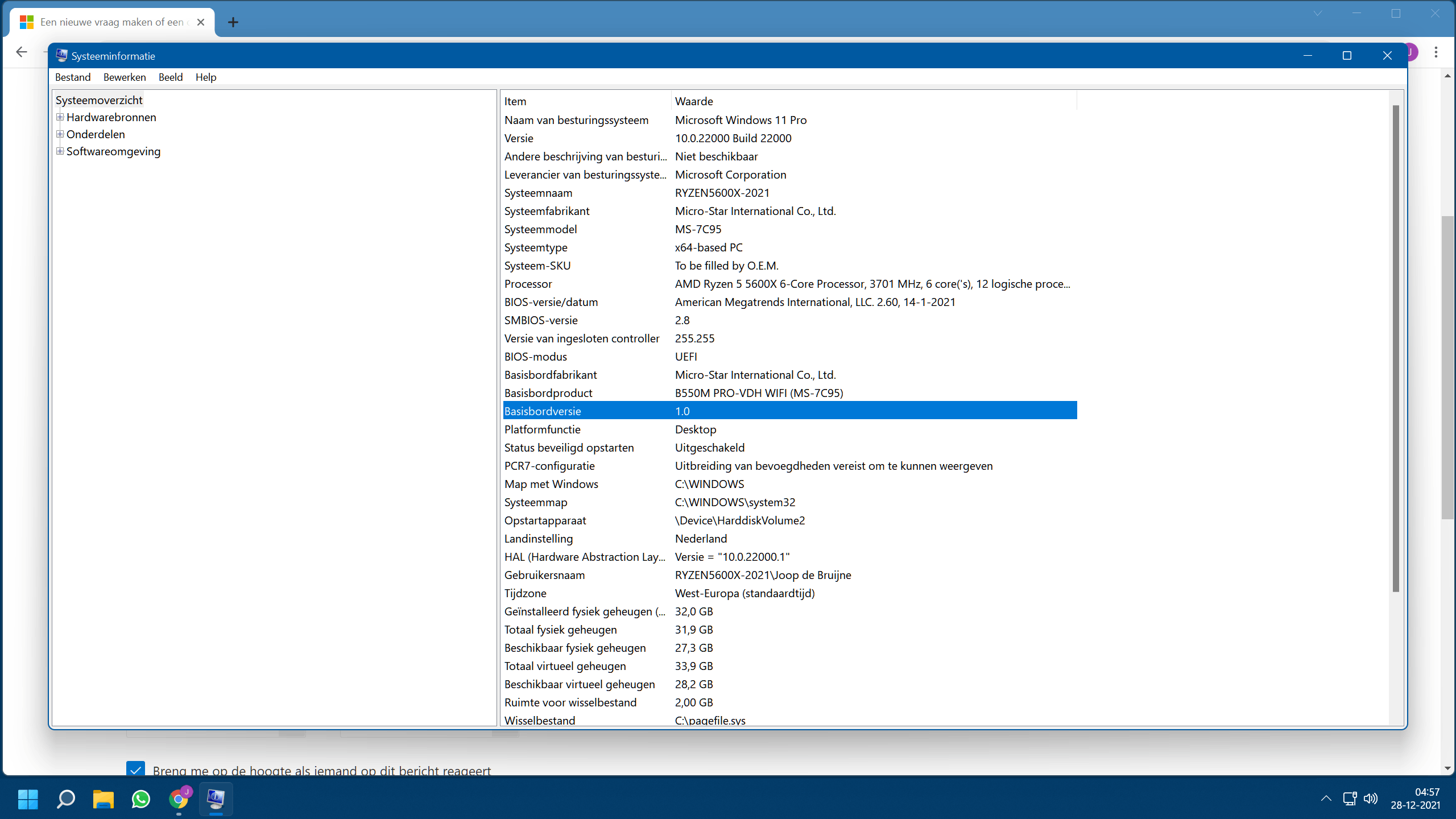Open a new browser tab
Image resolution: width=1456 pixels, height=819 pixels.
pos(233,22)
